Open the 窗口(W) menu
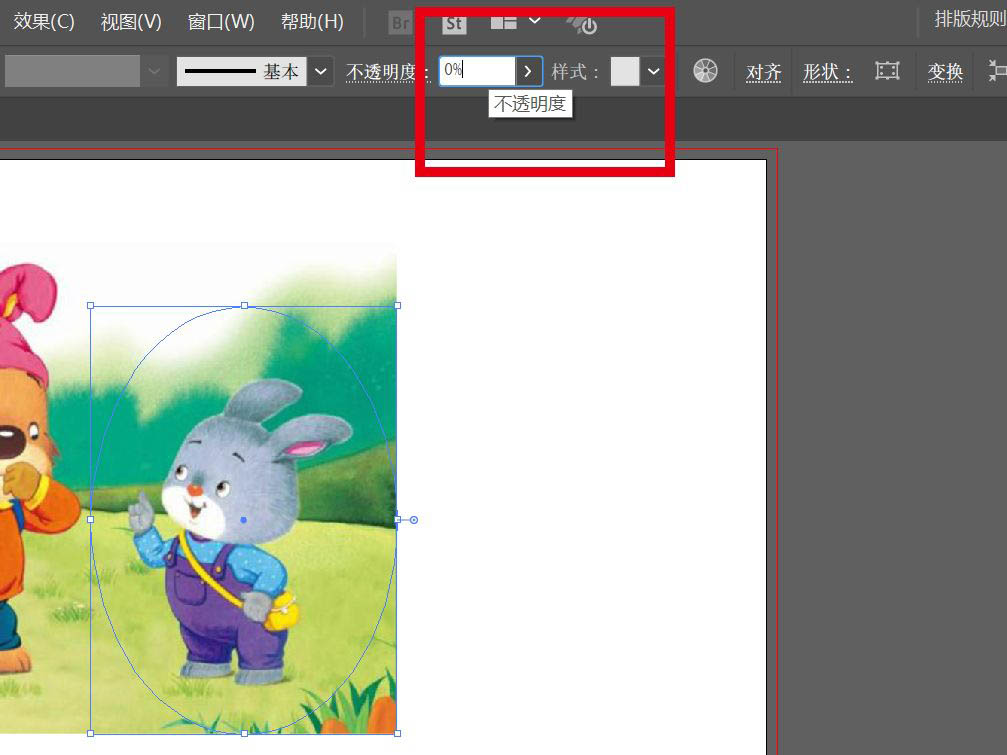The width and height of the screenshot is (1007, 755). (221, 22)
